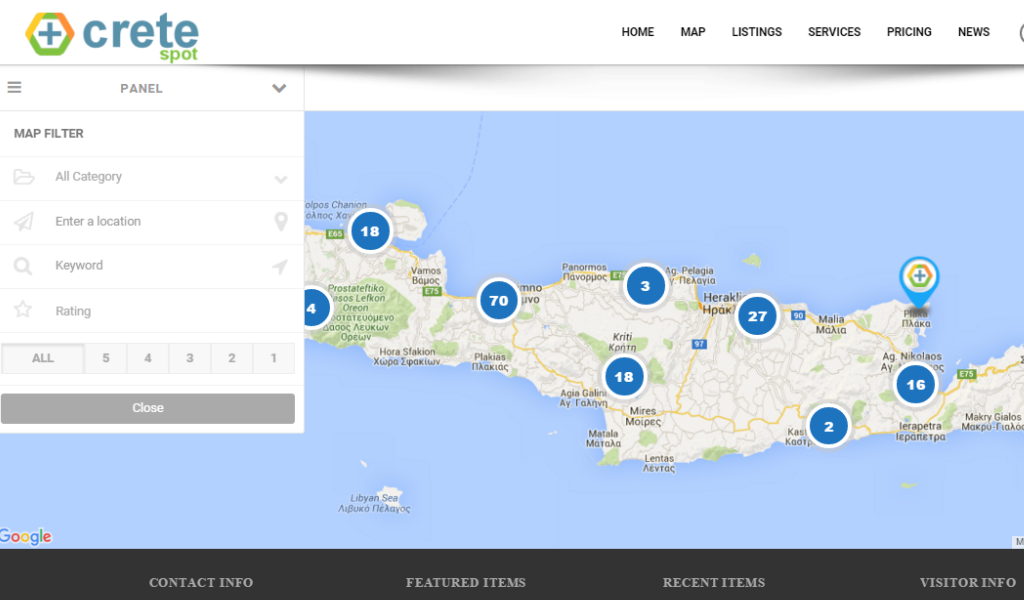Filter by rating 5

[106, 358]
